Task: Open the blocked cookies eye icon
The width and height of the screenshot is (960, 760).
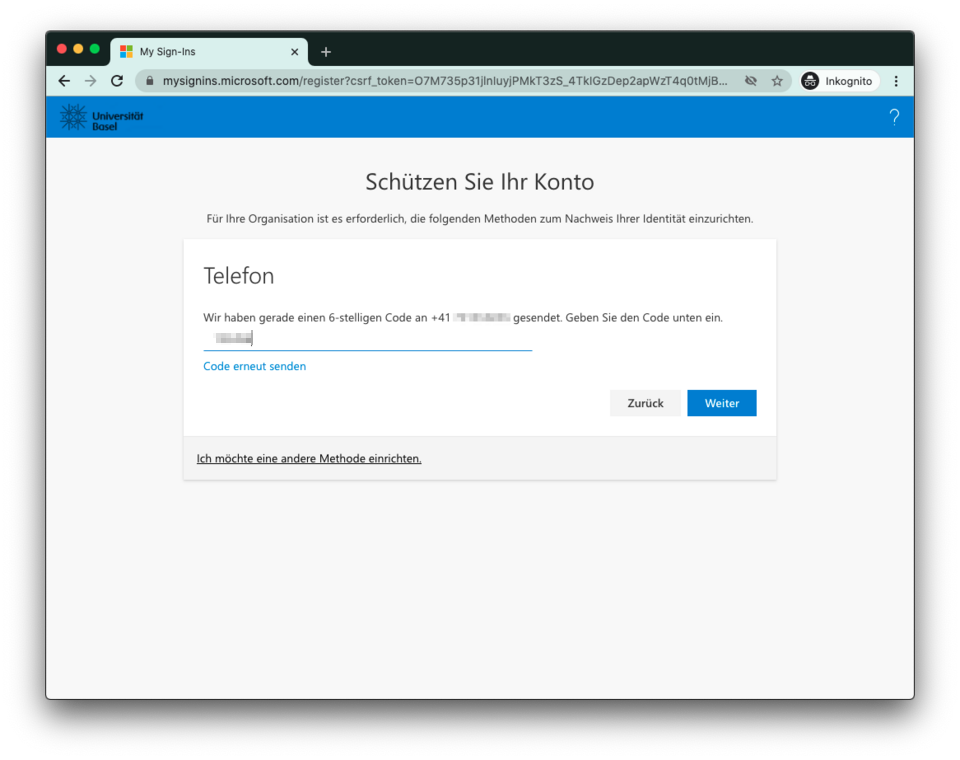Action: (751, 81)
